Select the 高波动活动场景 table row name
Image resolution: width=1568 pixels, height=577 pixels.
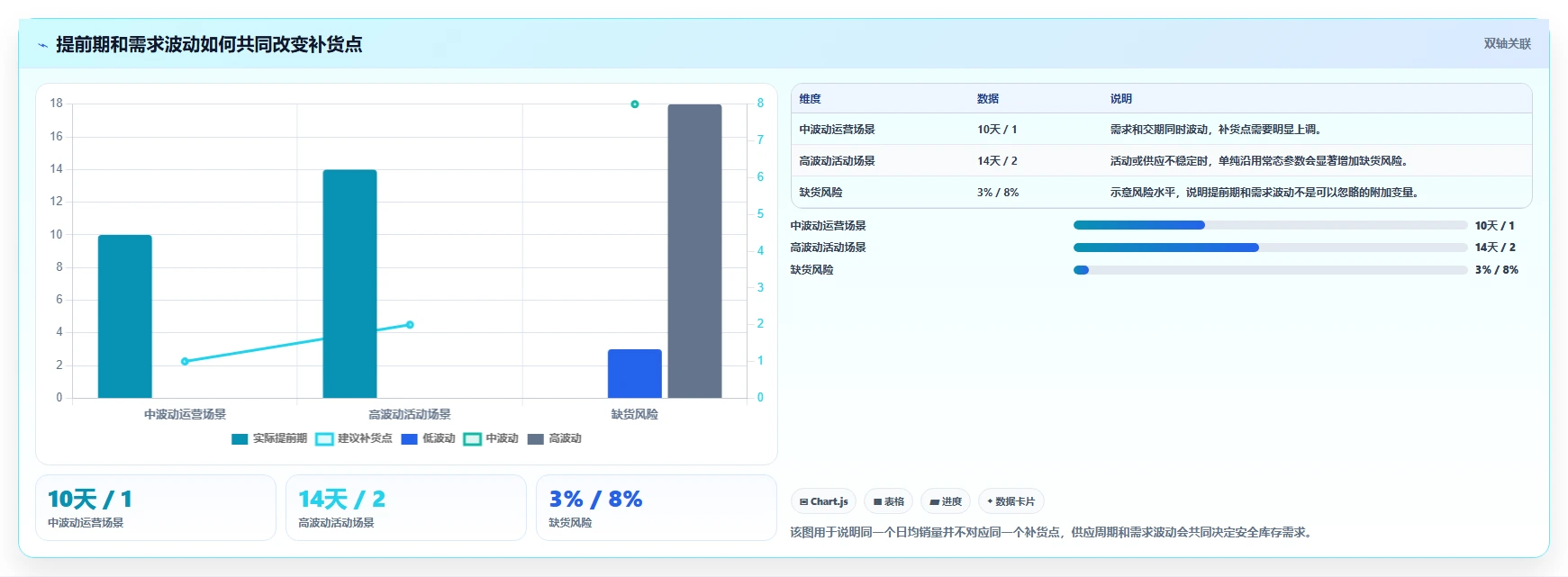837,161
